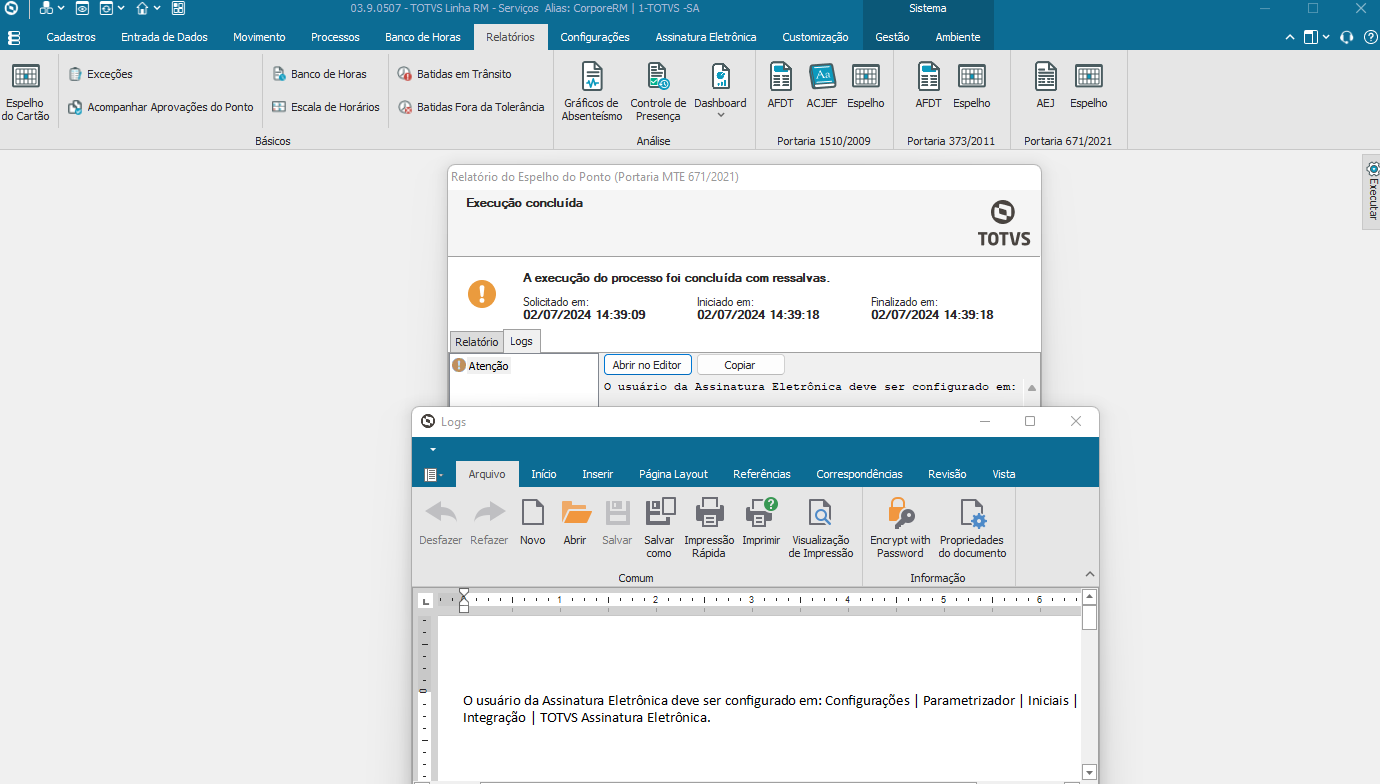Open Espelho under Portaria 373/2011
Screen dimensions: 1380x784
(972, 86)
